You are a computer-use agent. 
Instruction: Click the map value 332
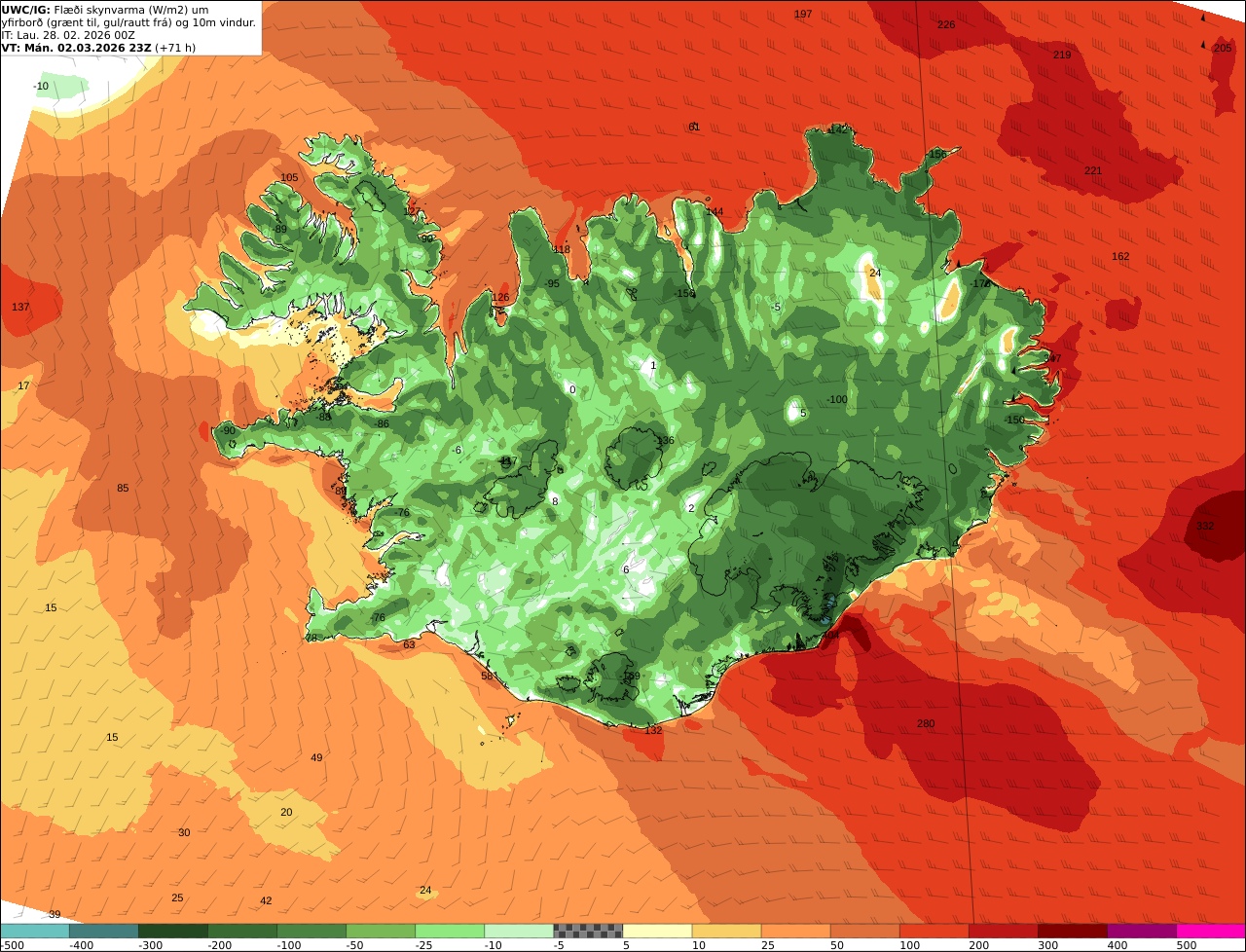pos(1205,526)
